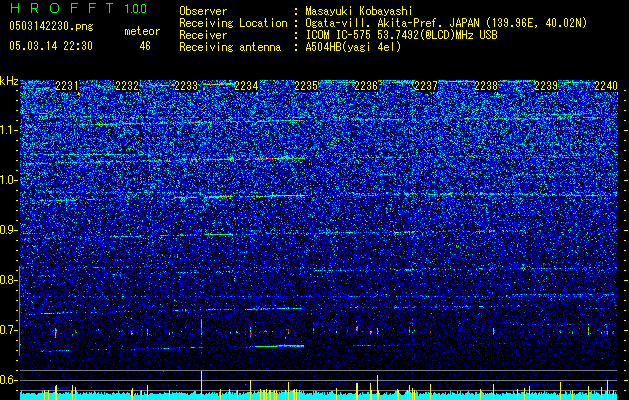Click the Observer label
This screenshot has width=629, height=400.
click(x=203, y=11)
